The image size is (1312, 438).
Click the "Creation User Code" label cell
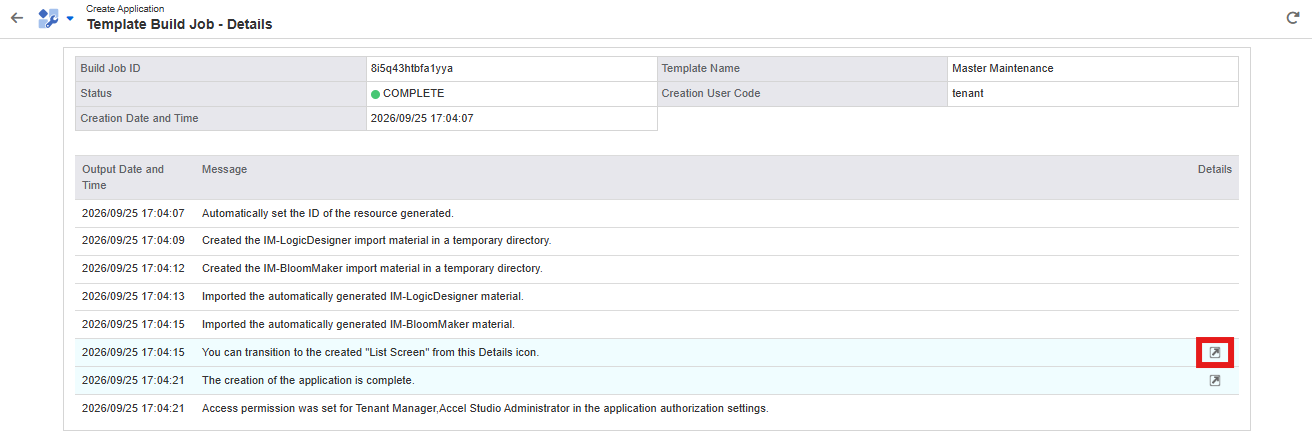point(802,94)
